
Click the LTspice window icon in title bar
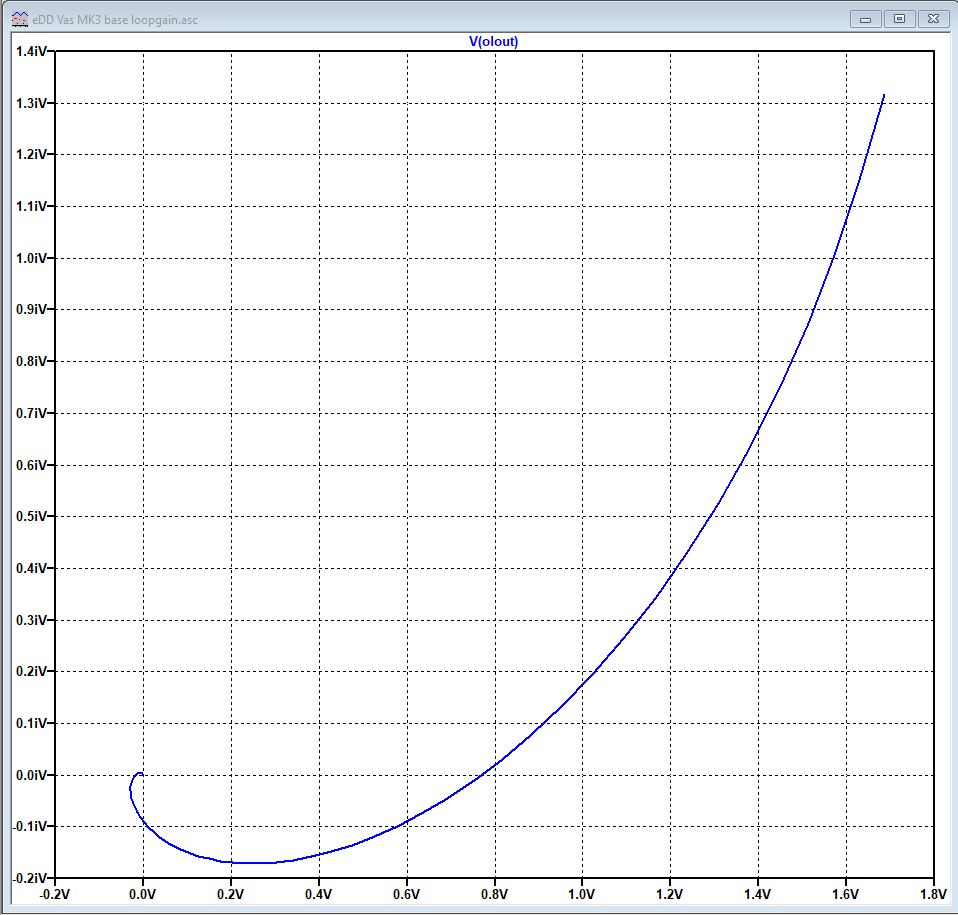pos(20,20)
